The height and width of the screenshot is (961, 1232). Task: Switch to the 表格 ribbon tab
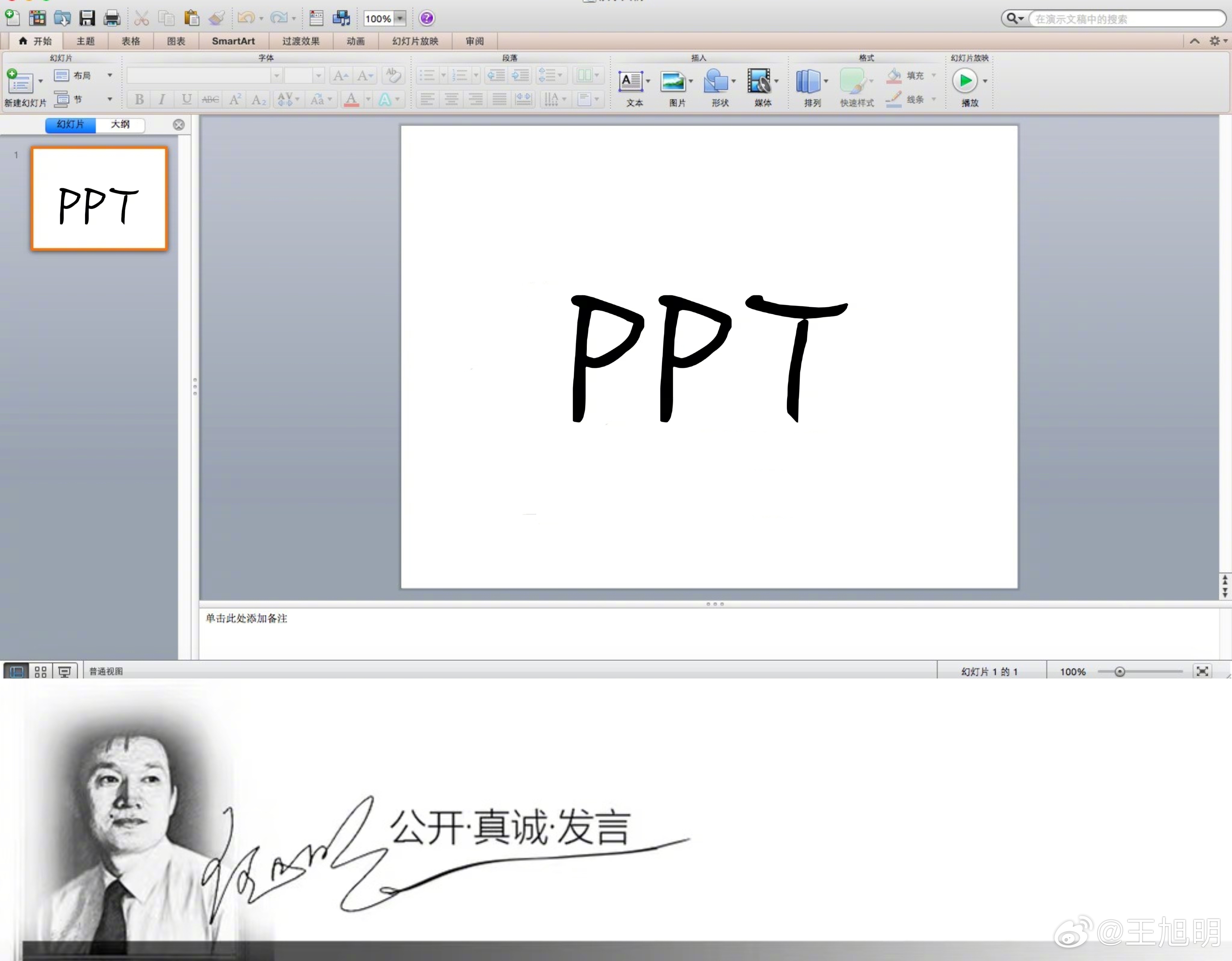(x=130, y=41)
